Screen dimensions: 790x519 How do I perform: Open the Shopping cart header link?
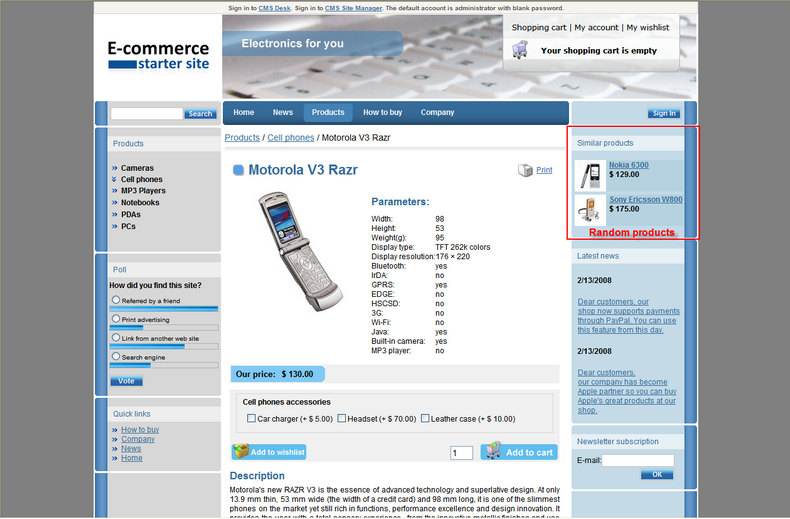539,28
